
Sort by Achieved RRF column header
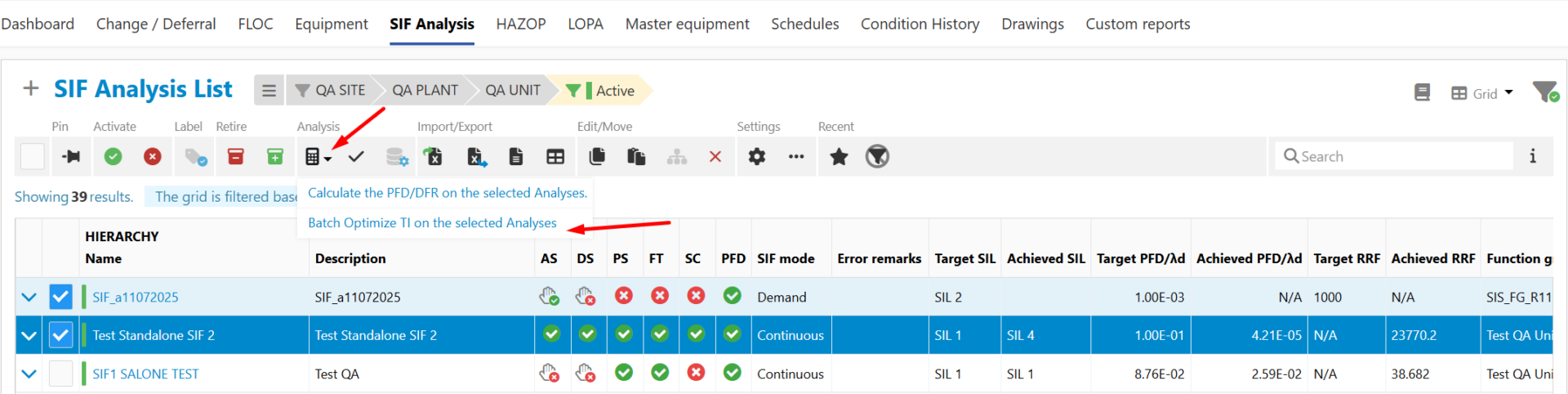[x=1433, y=258]
